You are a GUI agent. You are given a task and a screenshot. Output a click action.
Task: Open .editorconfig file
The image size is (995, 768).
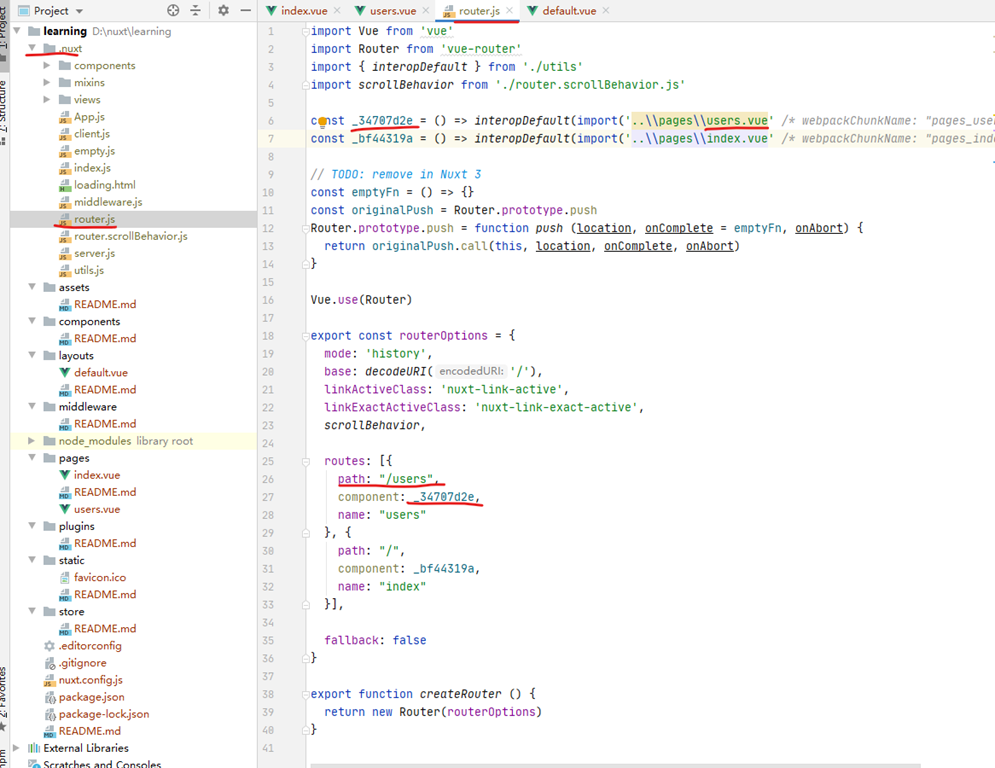tap(89, 646)
